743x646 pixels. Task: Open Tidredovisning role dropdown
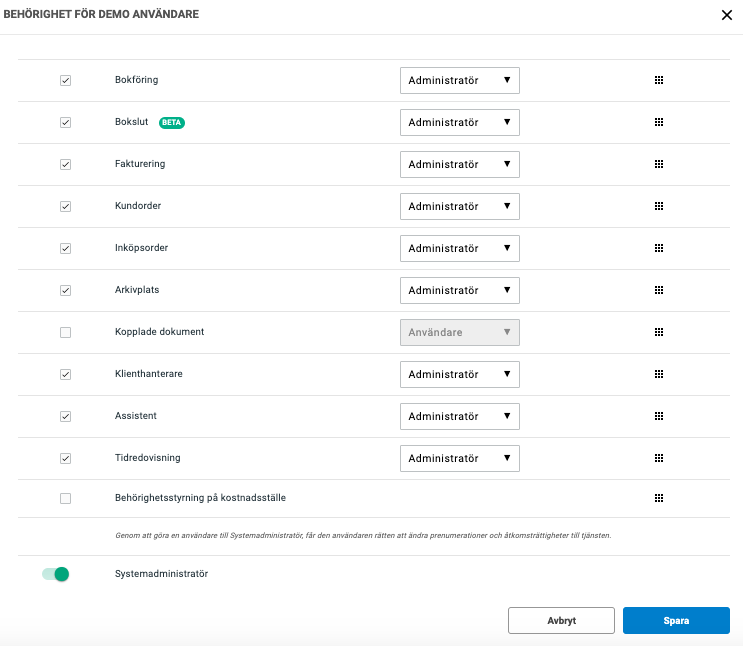point(460,458)
